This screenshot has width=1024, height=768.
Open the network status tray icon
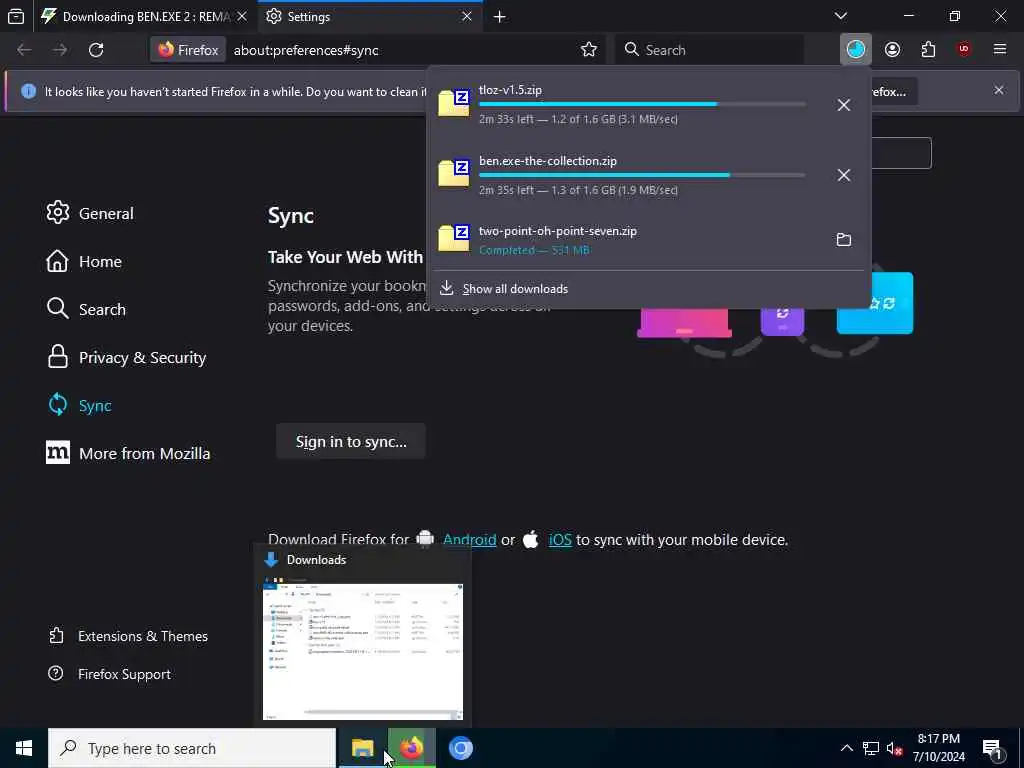click(871, 748)
